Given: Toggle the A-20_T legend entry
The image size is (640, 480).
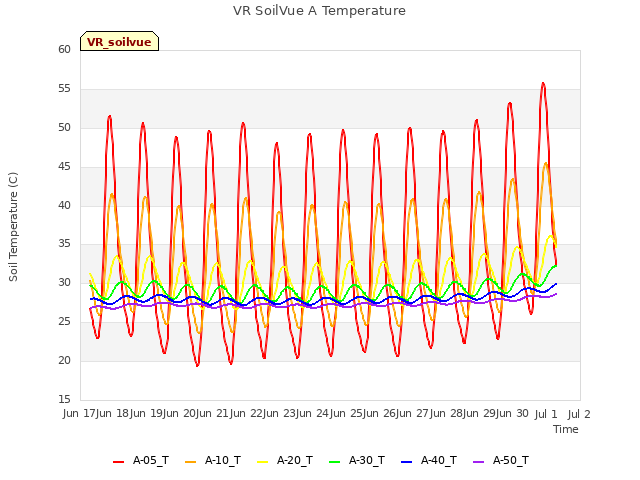Looking at the screenshot, I should pyautogui.click(x=285, y=460).
